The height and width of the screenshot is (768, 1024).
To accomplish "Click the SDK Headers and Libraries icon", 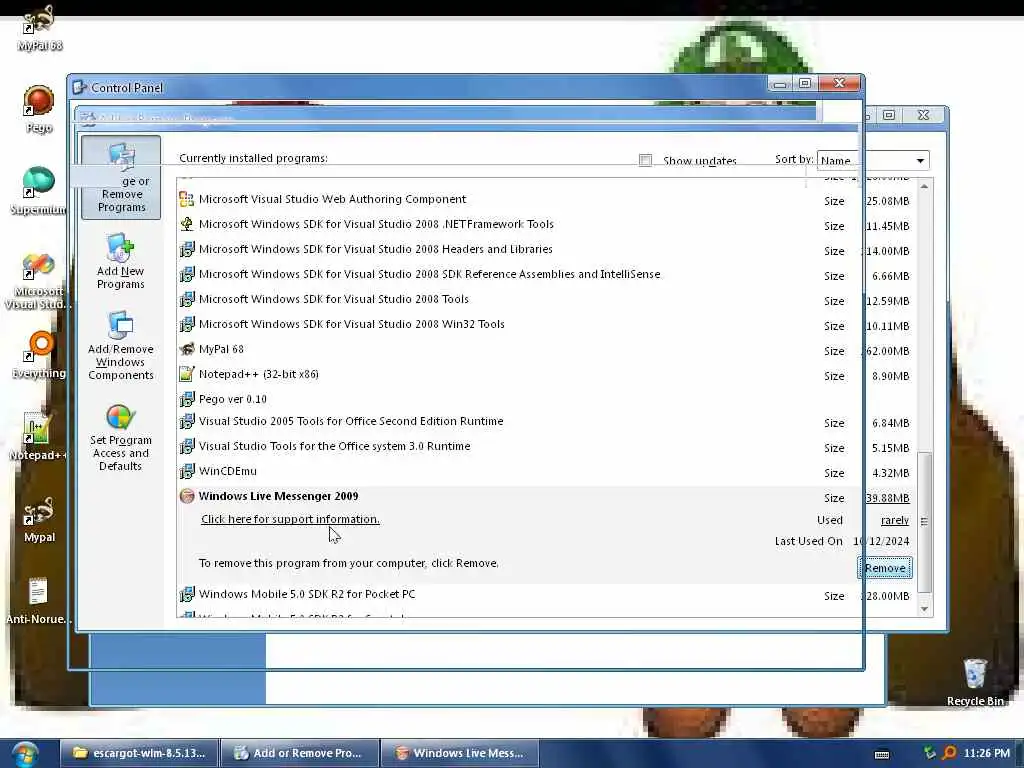I will click(187, 249).
